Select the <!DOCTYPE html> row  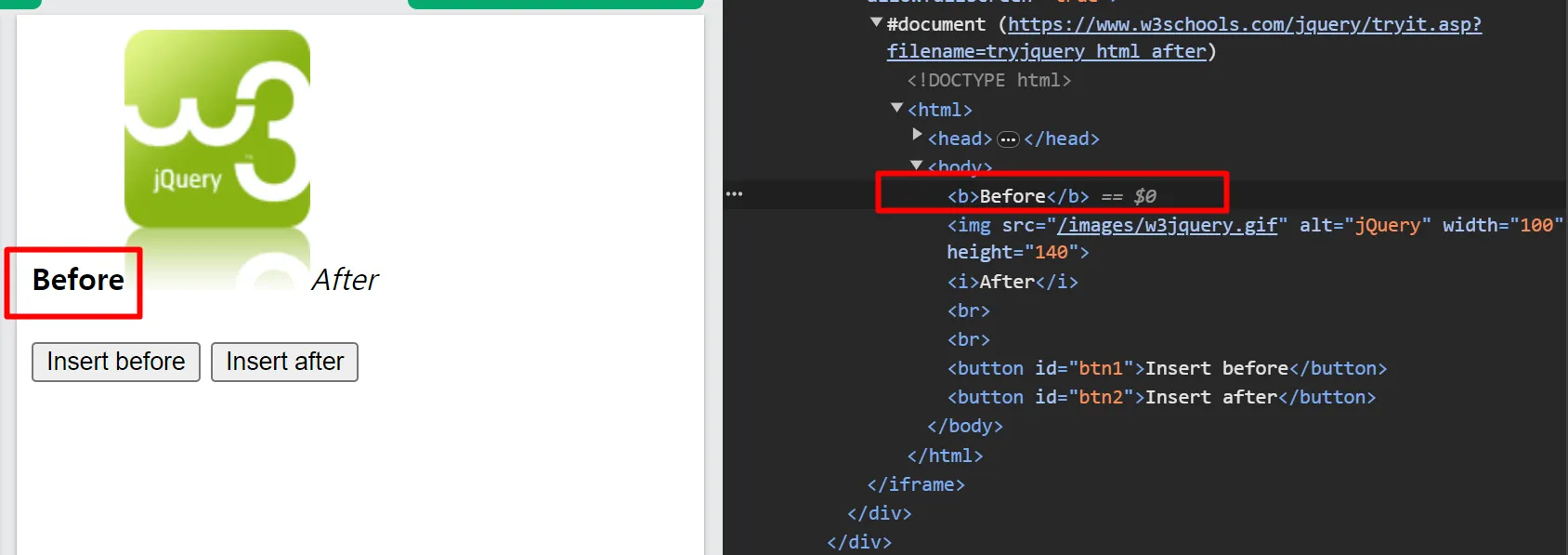(989, 80)
